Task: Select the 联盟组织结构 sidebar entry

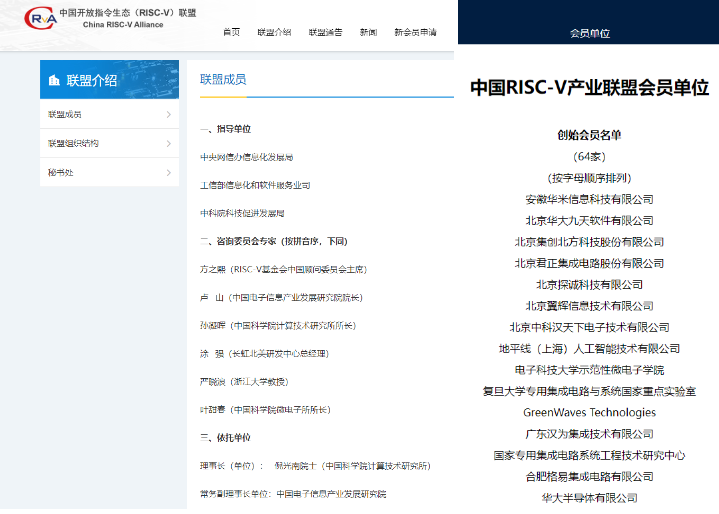Action: (74, 143)
